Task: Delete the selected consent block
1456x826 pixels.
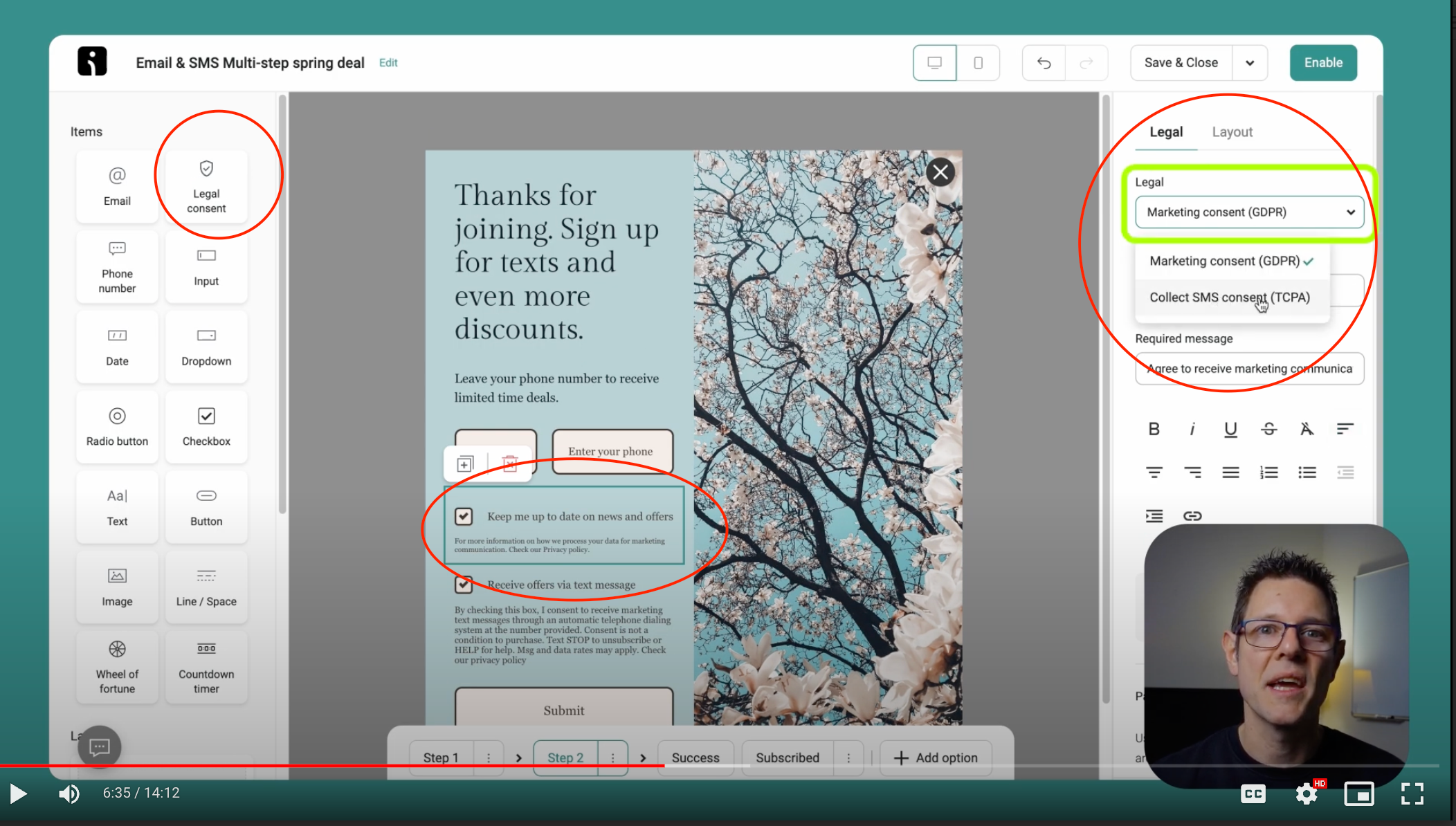Action: [x=510, y=464]
